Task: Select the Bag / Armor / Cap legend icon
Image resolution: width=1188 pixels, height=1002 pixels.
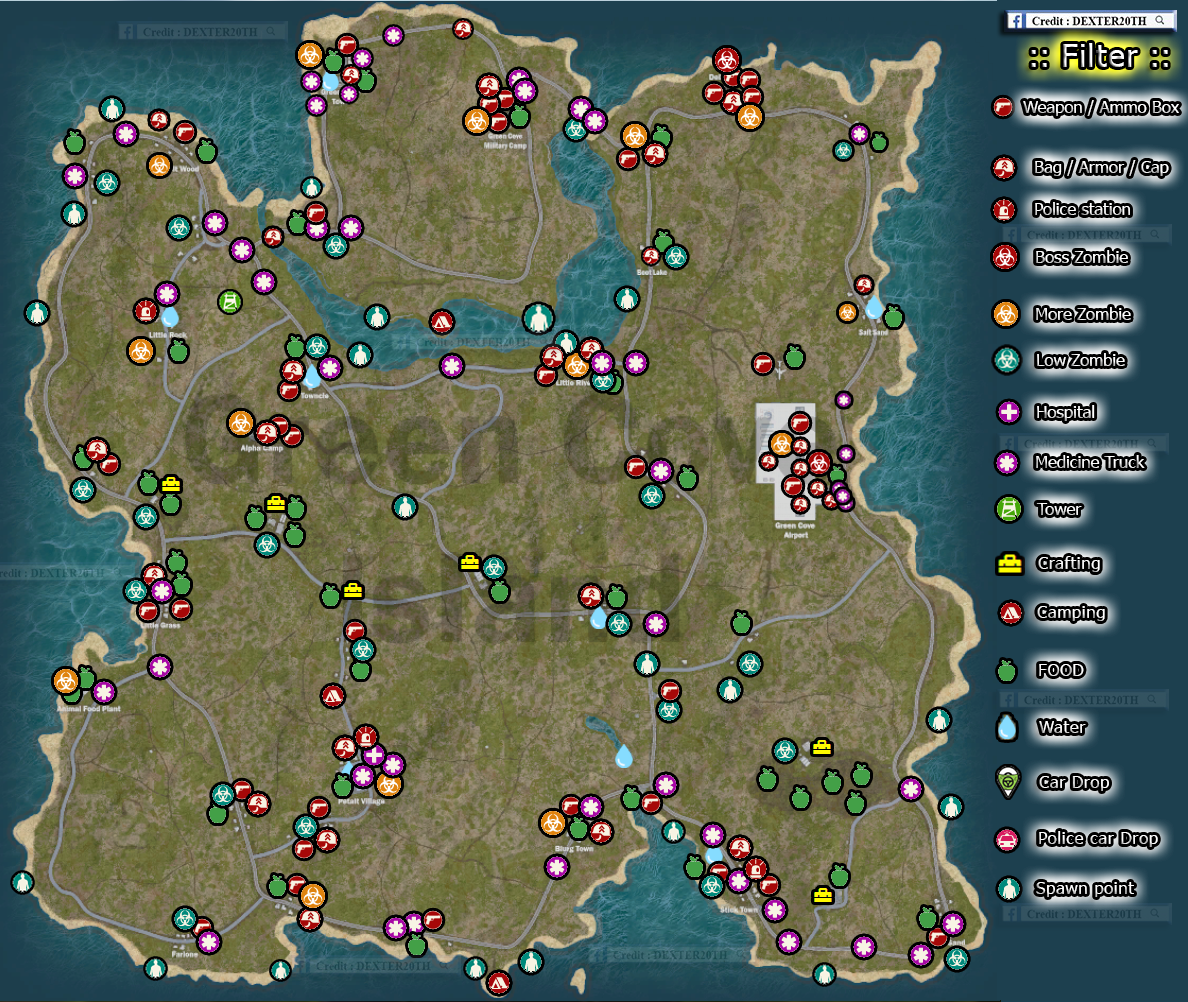Action: coord(1004,167)
